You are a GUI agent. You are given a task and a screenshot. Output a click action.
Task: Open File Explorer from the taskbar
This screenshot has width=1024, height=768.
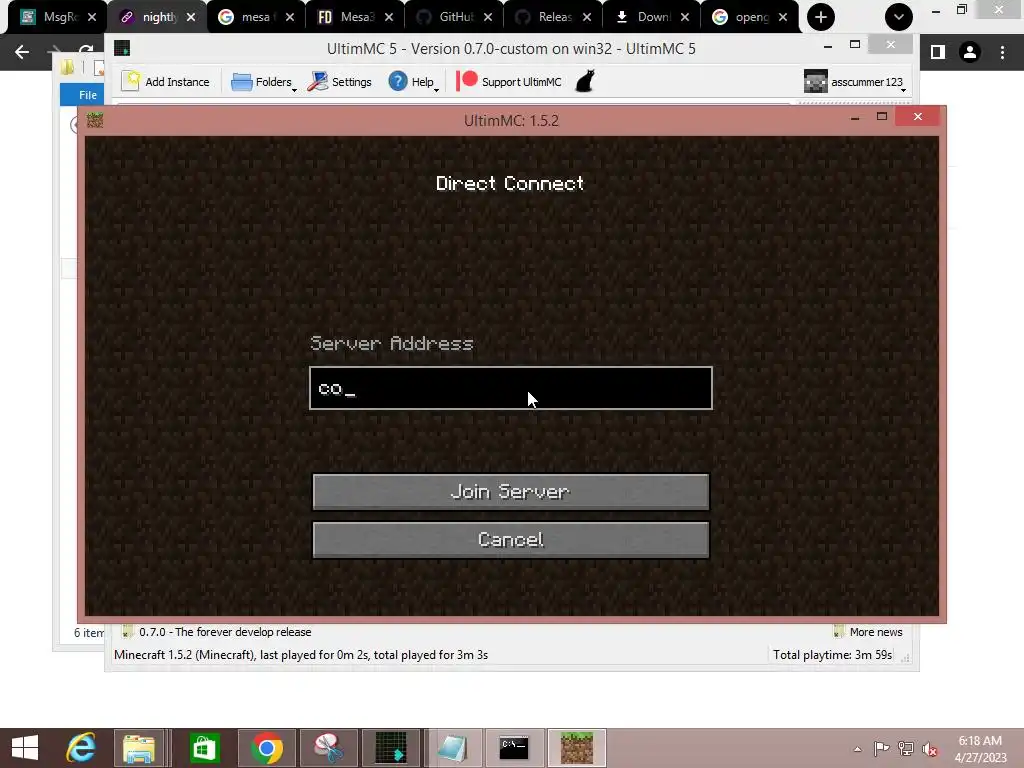pos(139,748)
